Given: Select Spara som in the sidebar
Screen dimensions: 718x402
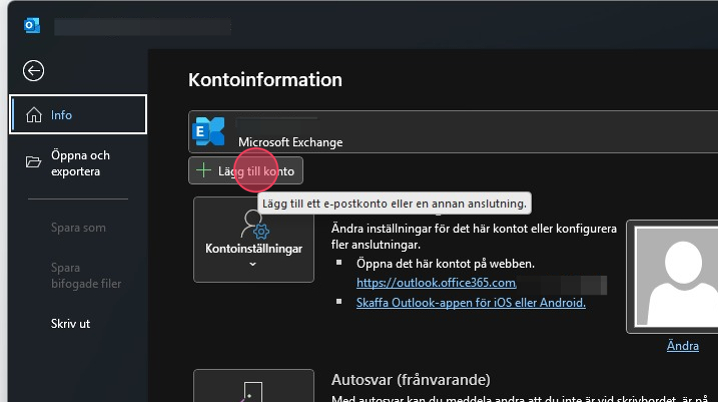Looking at the screenshot, I should [78, 228].
